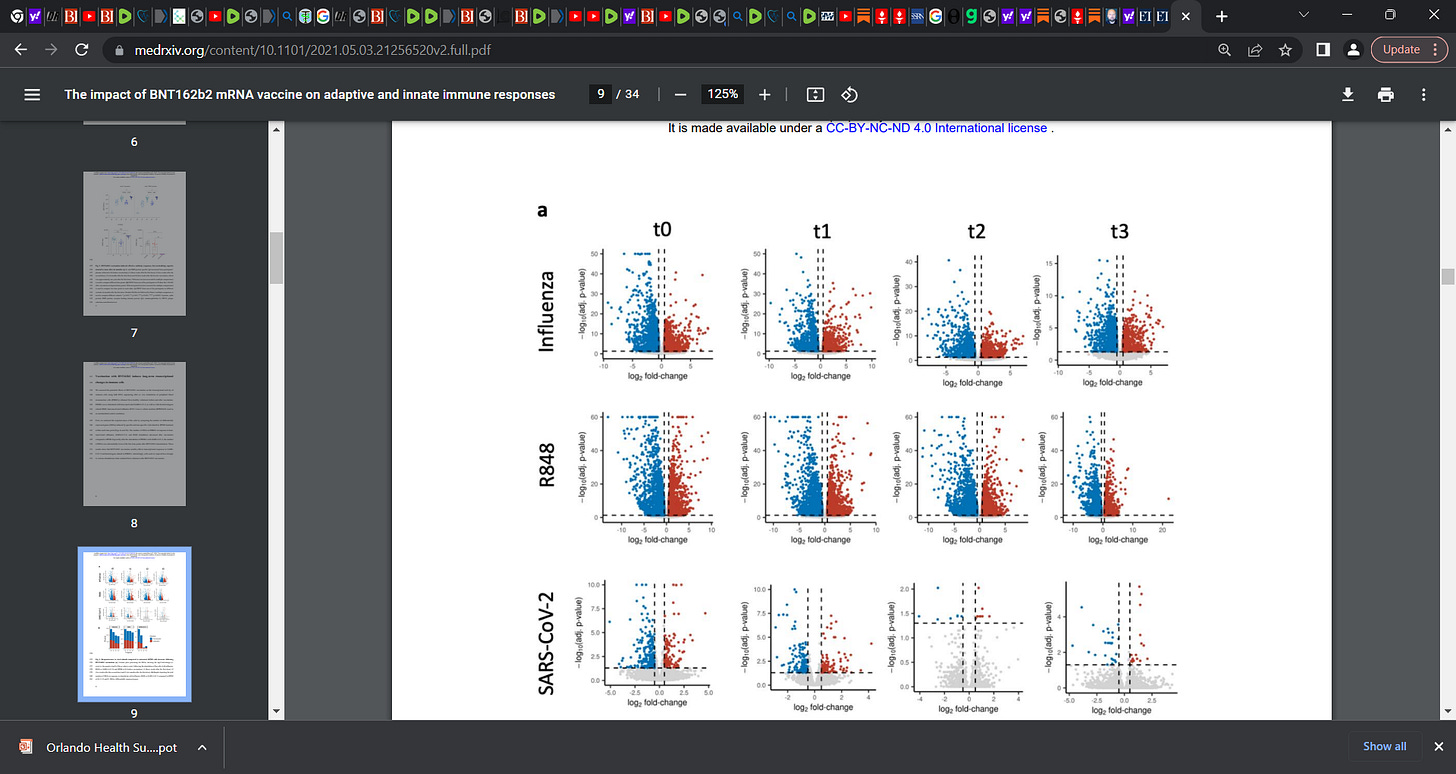Bookmark this page with the star icon
Image resolution: width=1456 pixels, height=774 pixels.
pos(1286,49)
